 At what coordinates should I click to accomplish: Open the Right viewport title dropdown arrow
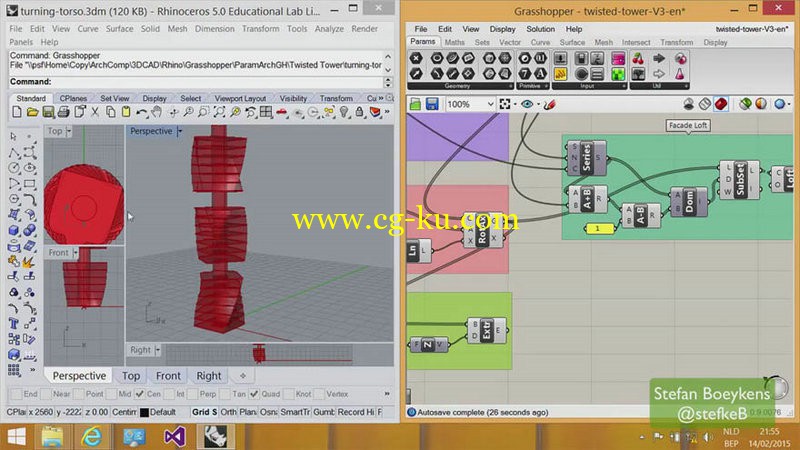pyautogui.click(x=158, y=350)
